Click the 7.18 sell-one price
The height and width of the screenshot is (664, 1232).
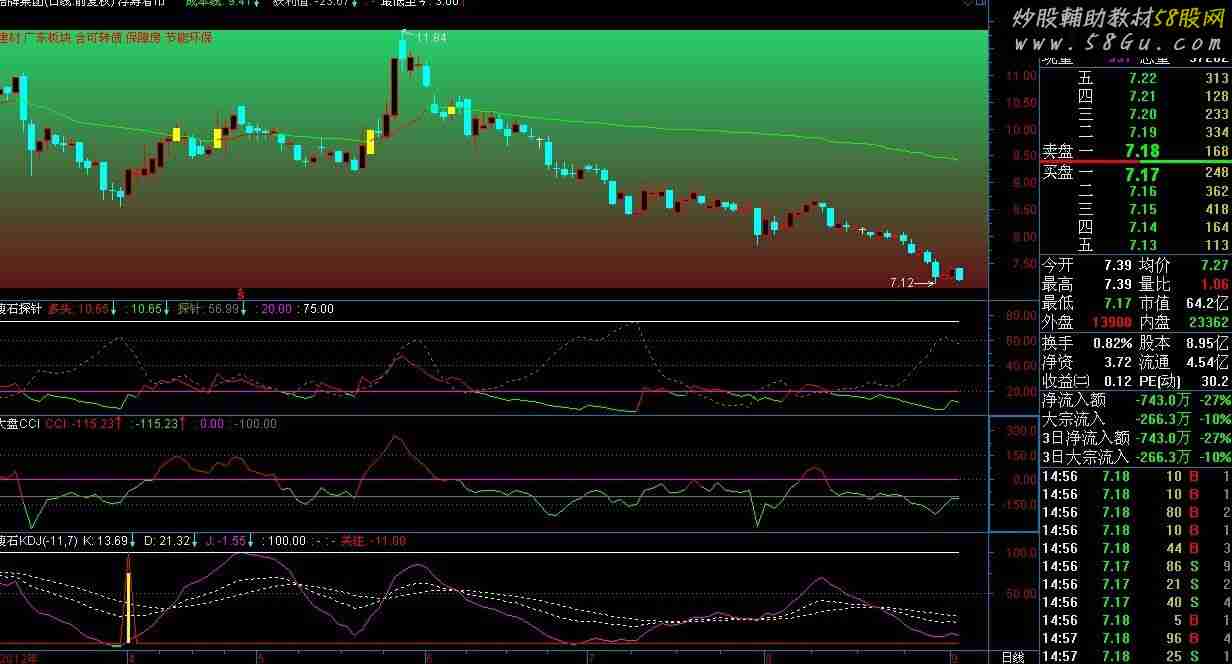(1140, 151)
